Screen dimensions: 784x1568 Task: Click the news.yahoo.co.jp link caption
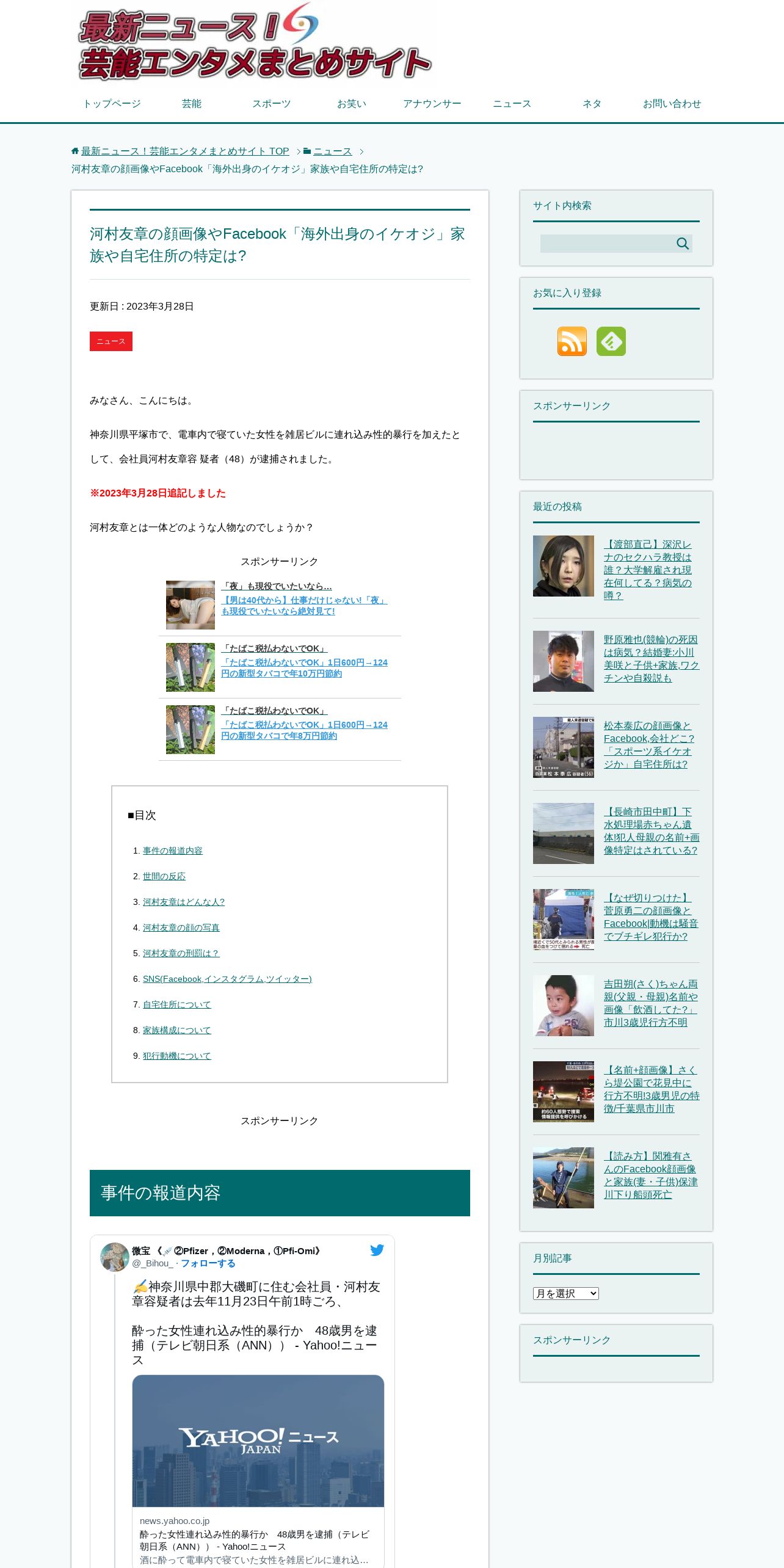coord(175,1521)
